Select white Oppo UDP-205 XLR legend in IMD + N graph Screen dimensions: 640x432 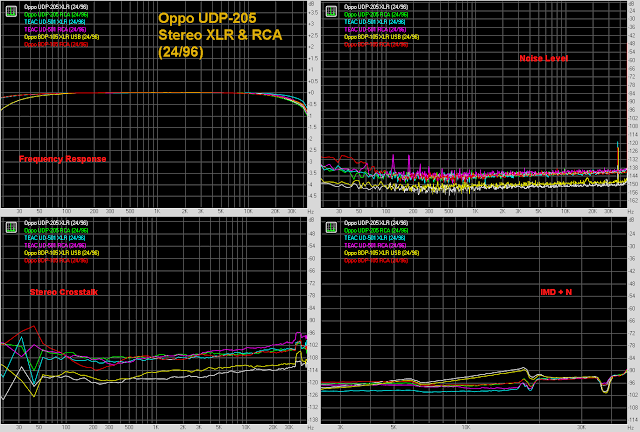376,223
